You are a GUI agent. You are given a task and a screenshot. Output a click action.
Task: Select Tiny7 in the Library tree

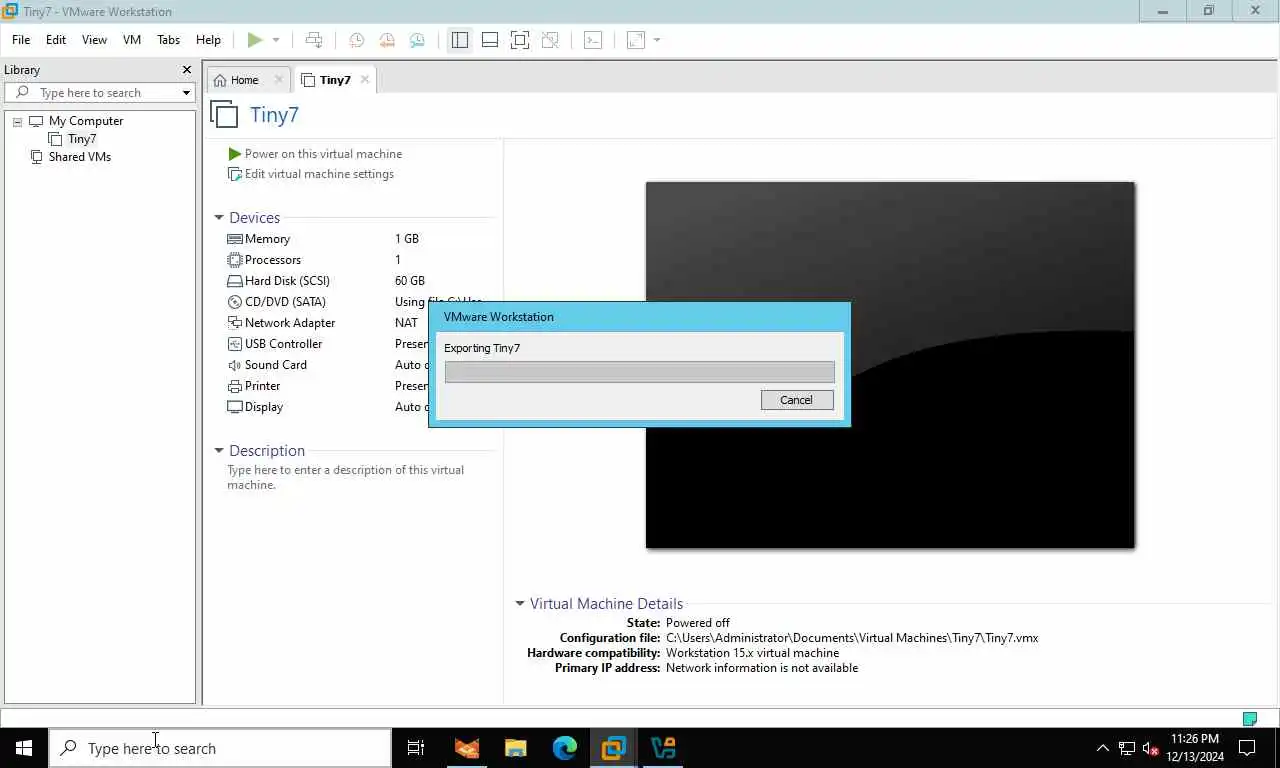click(x=82, y=139)
